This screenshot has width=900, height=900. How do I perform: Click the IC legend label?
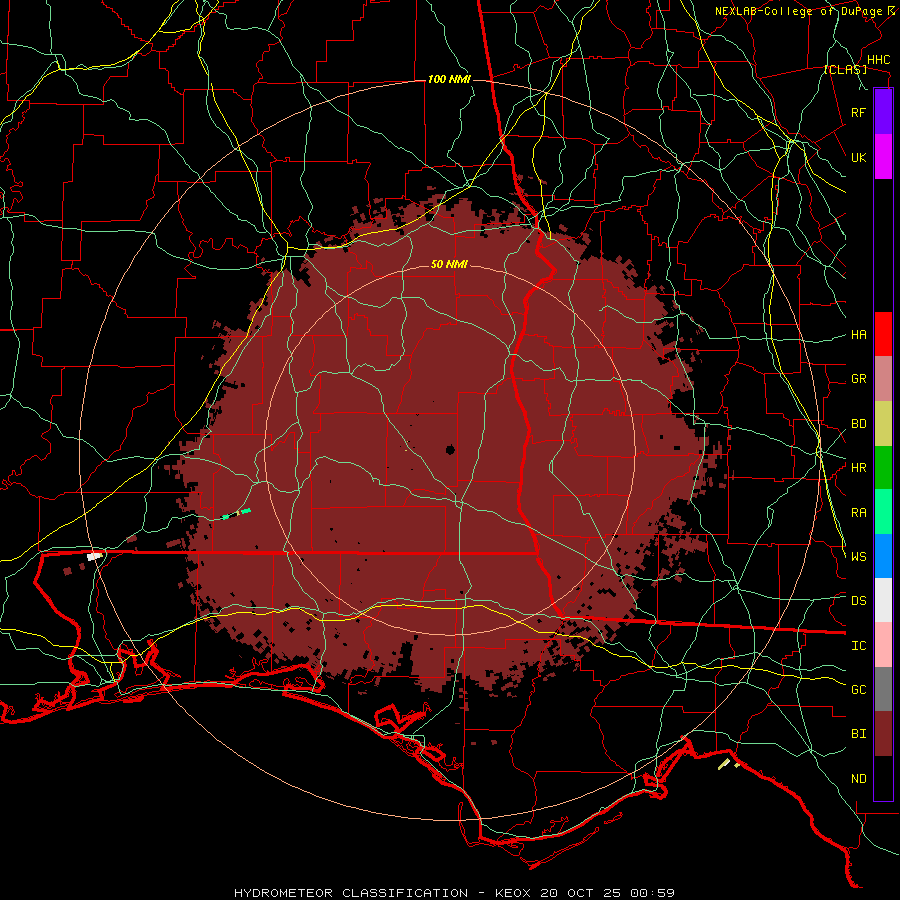[858, 646]
